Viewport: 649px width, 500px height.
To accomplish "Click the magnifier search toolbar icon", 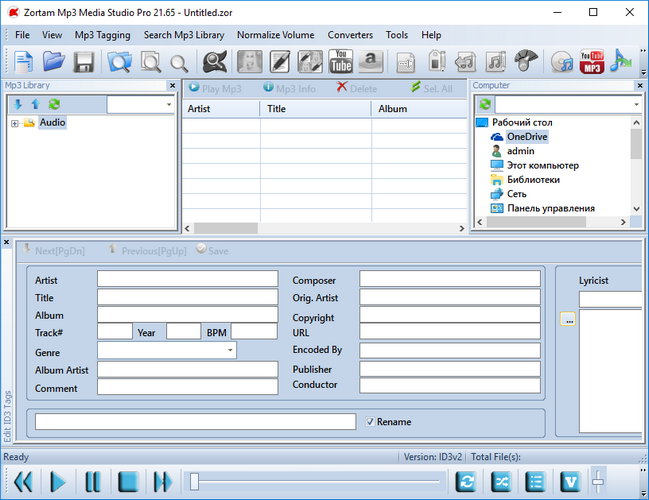I will pos(179,63).
